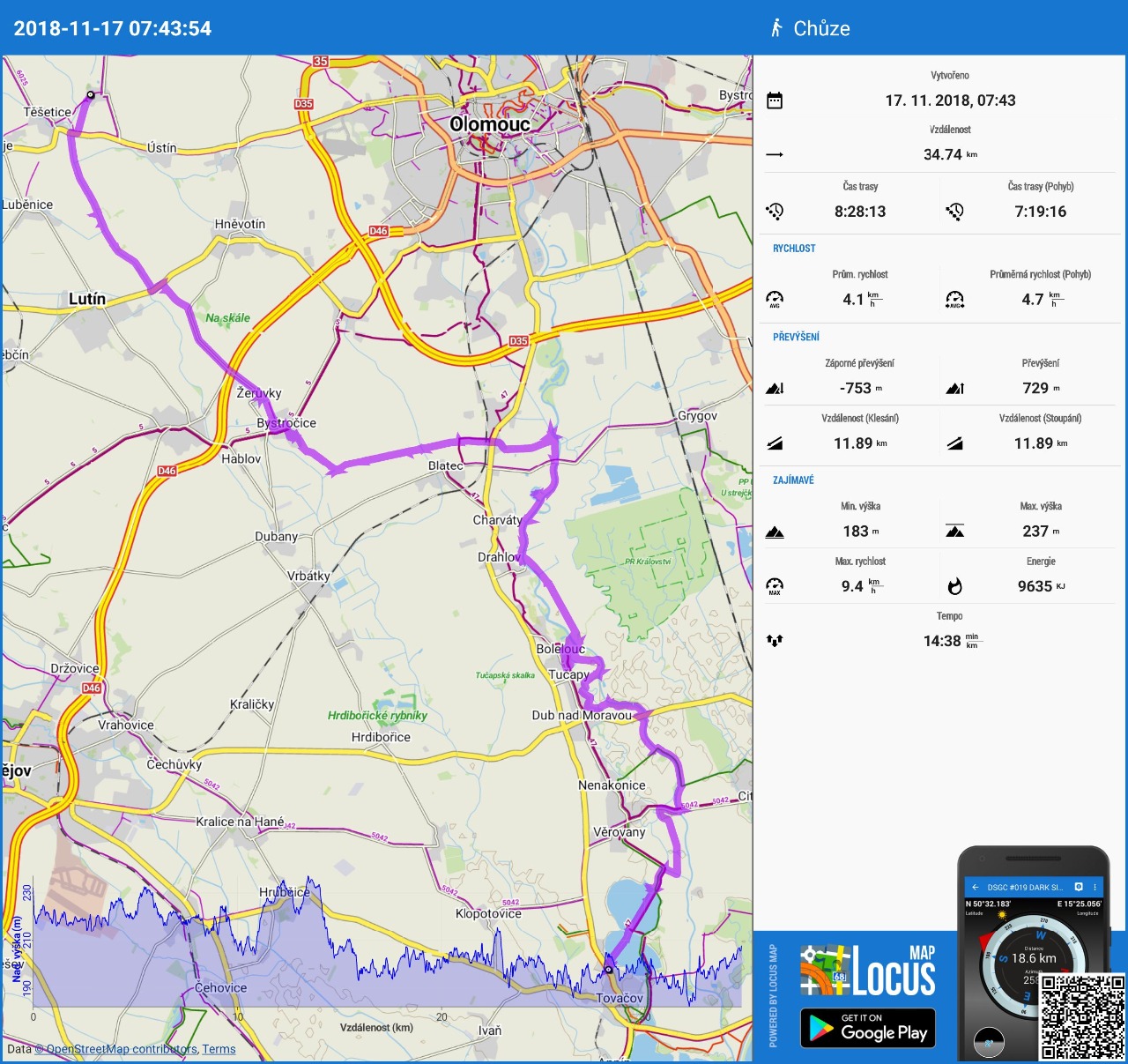Open the OpenStreetMap contributors link
This screenshot has width=1128, height=1064.
122,1049
